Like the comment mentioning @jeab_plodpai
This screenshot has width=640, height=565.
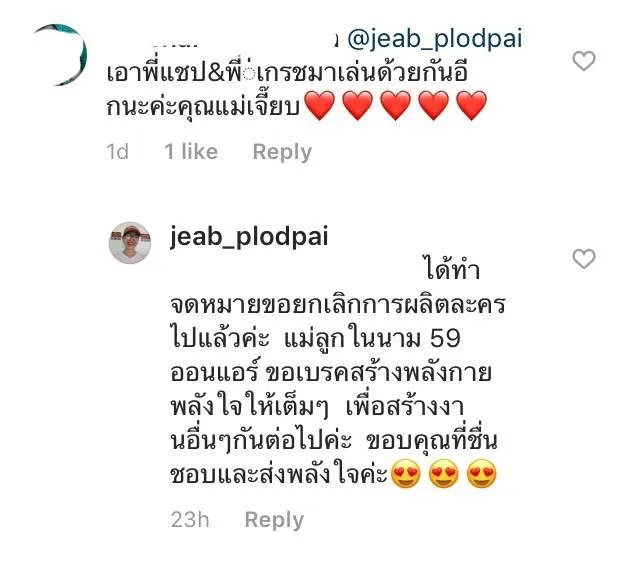584,61
